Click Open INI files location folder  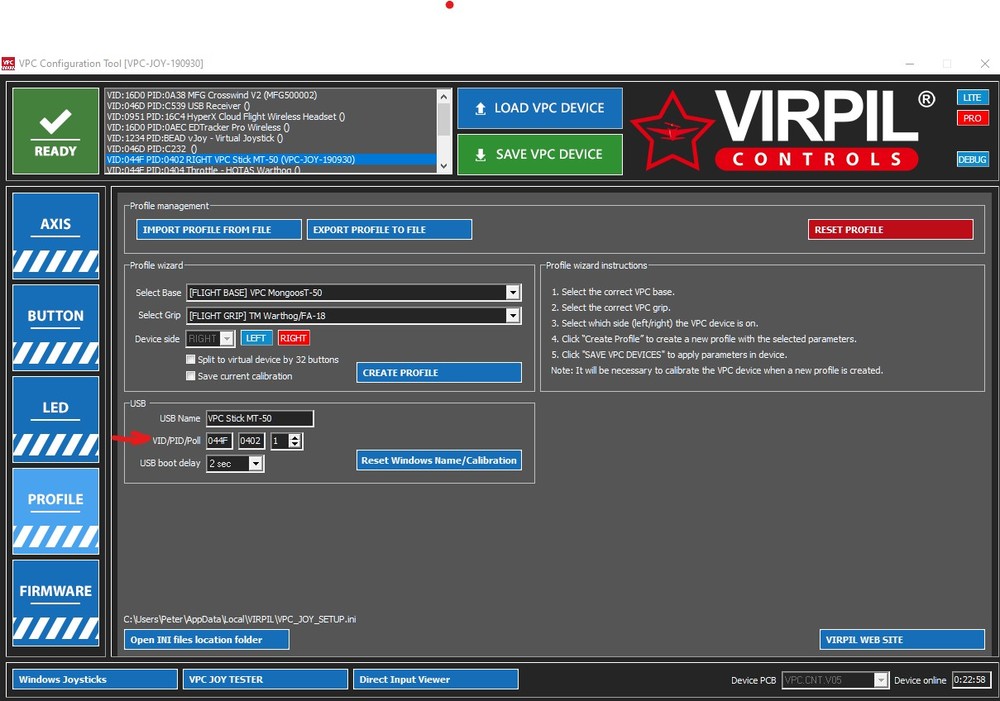207,640
